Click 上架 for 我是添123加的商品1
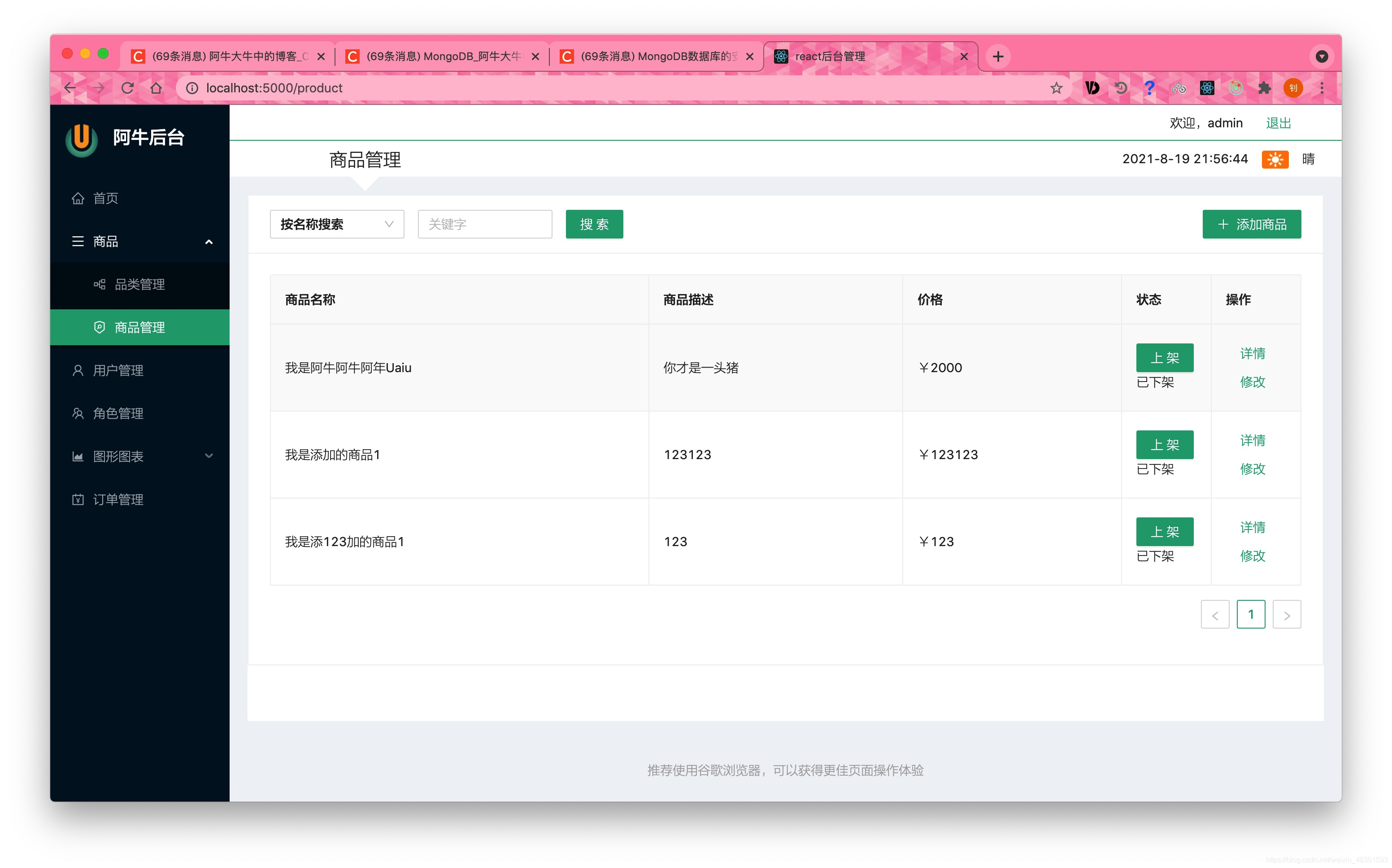This screenshot has width=1392, height=868. (1164, 532)
